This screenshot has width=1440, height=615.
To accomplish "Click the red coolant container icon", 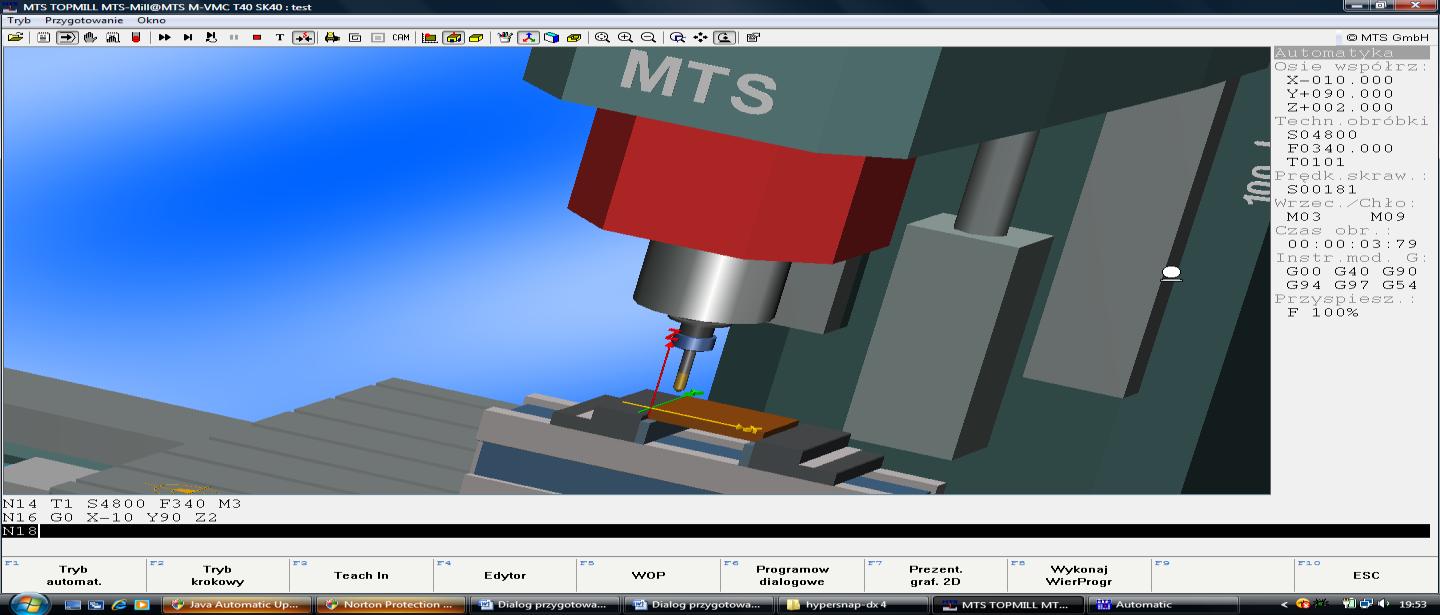I will (136, 37).
